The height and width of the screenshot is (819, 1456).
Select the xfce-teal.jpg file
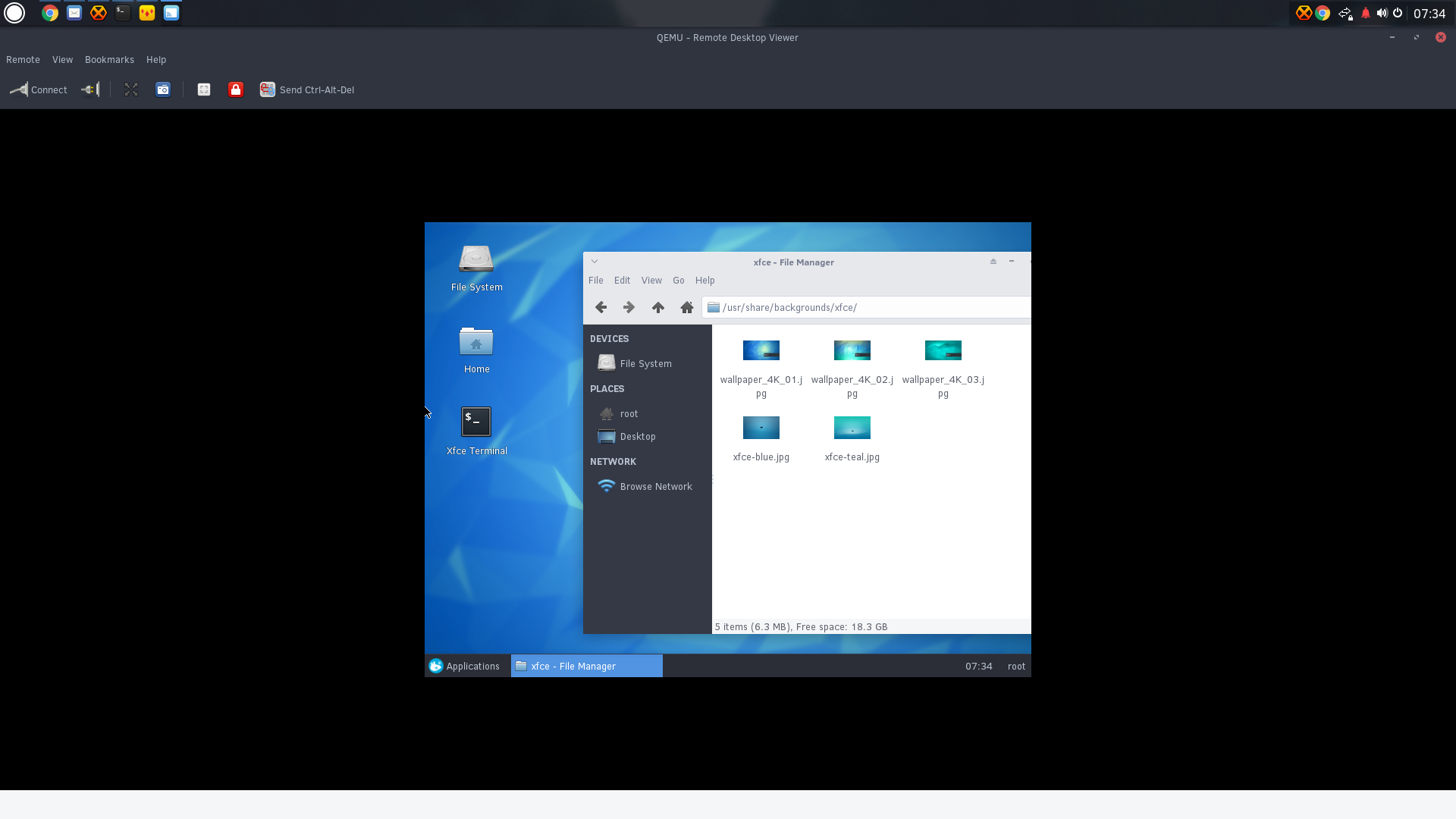pyautogui.click(x=852, y=438)
